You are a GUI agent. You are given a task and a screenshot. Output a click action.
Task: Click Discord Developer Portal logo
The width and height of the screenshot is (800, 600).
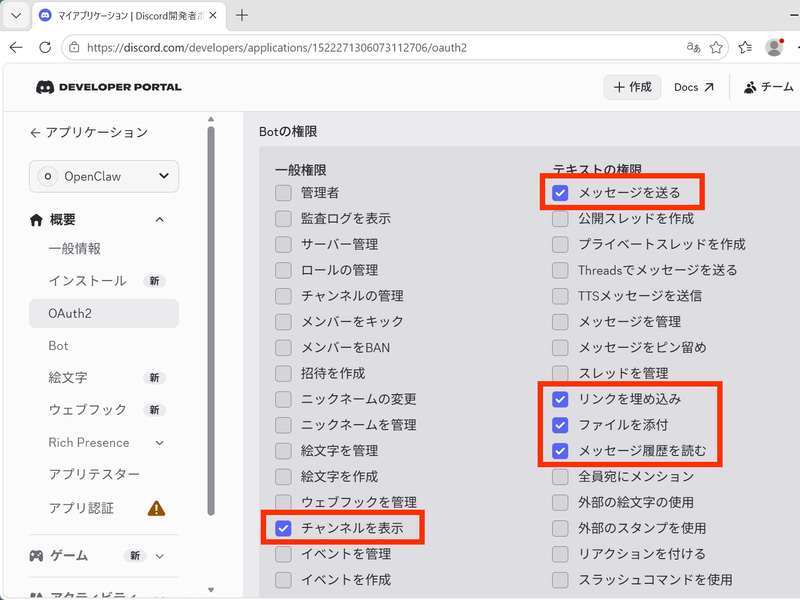(x=109, y=87)
